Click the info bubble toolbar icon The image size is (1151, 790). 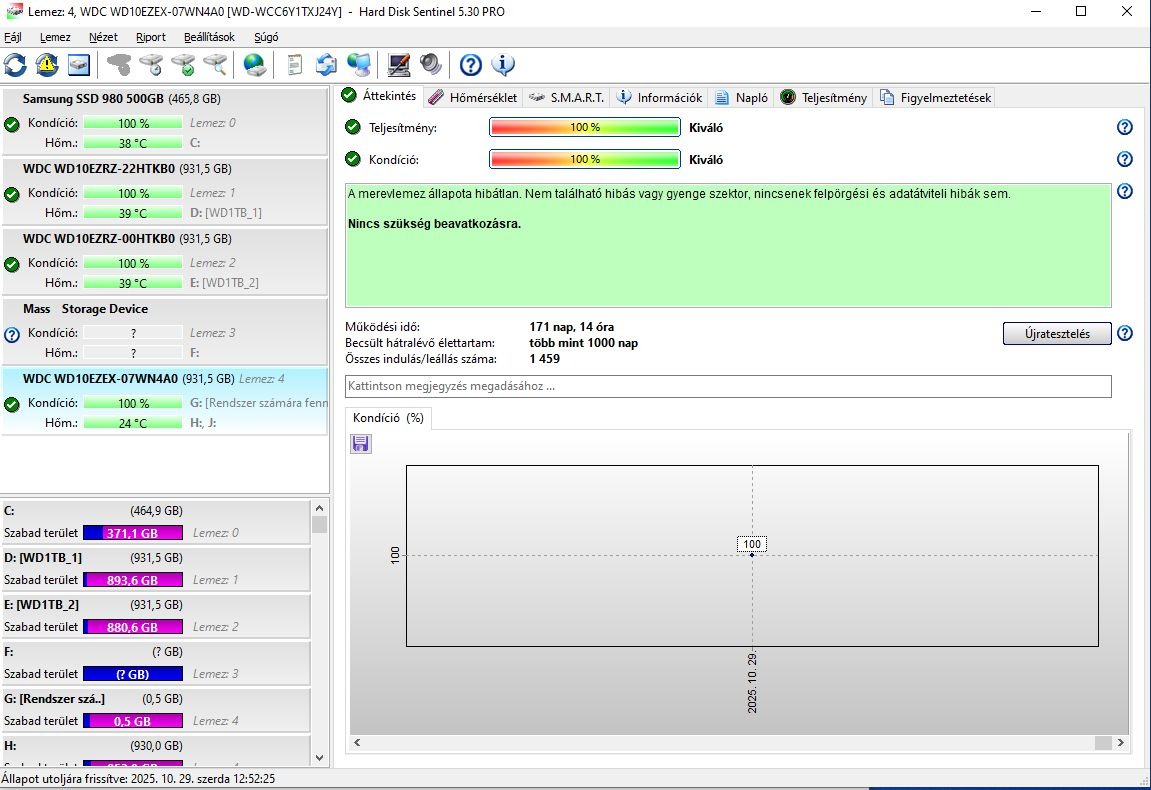point(503,65)
